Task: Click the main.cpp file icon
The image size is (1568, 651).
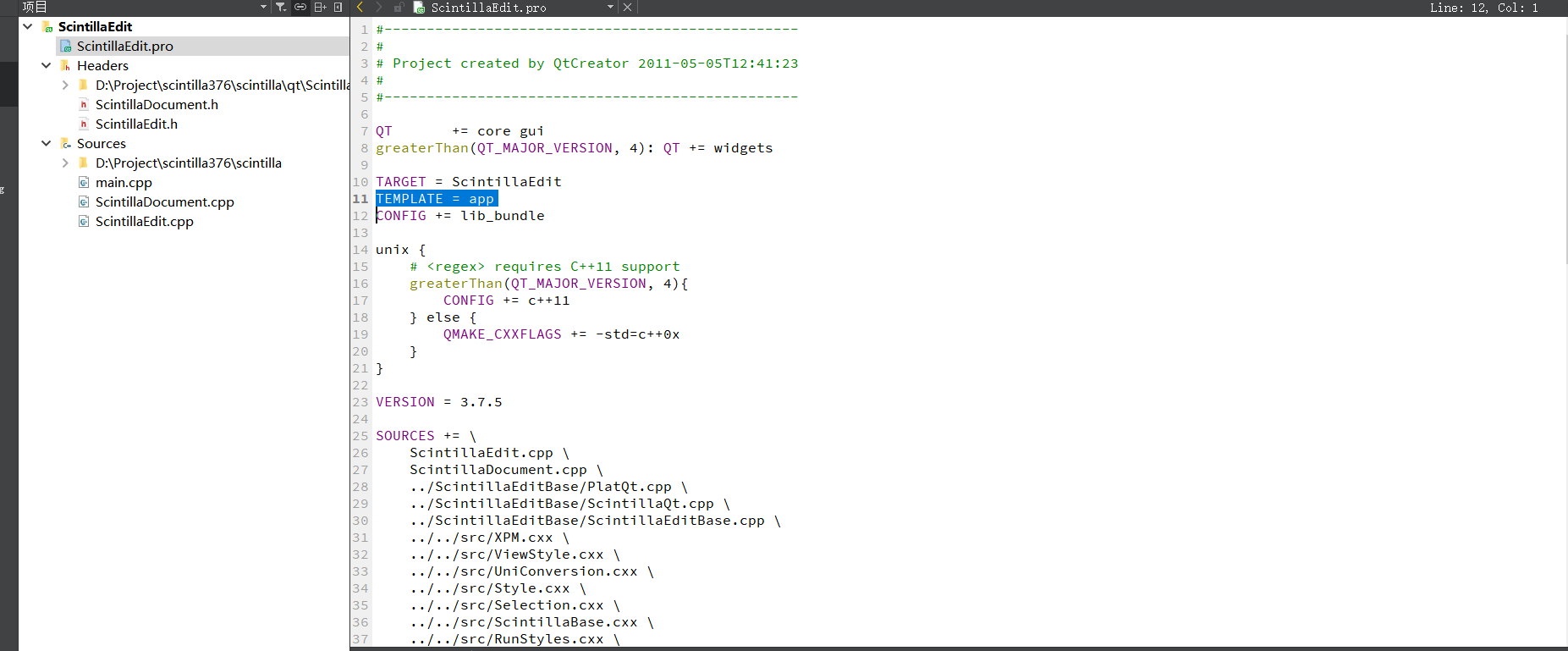Action: click(83, 182)
